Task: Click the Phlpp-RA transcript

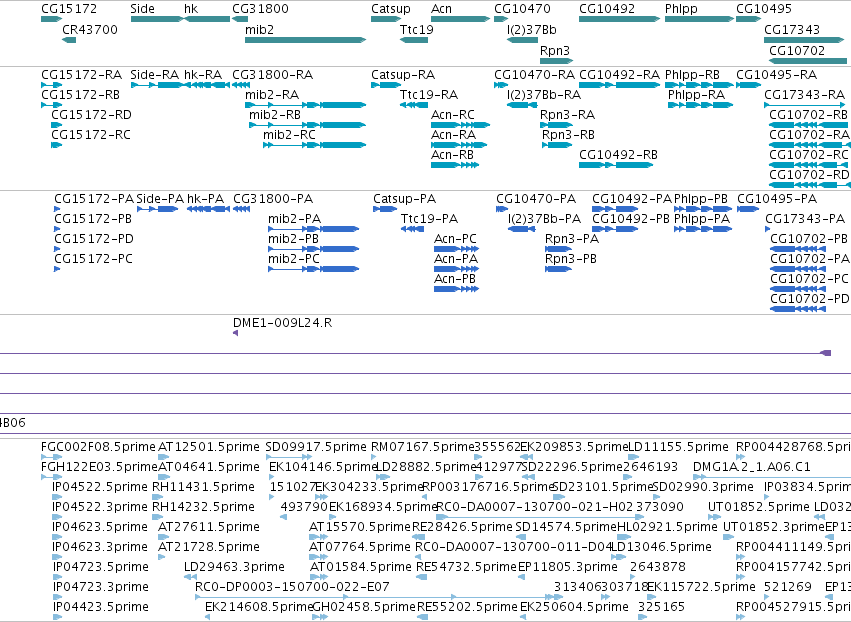Action: coord(700,105)
